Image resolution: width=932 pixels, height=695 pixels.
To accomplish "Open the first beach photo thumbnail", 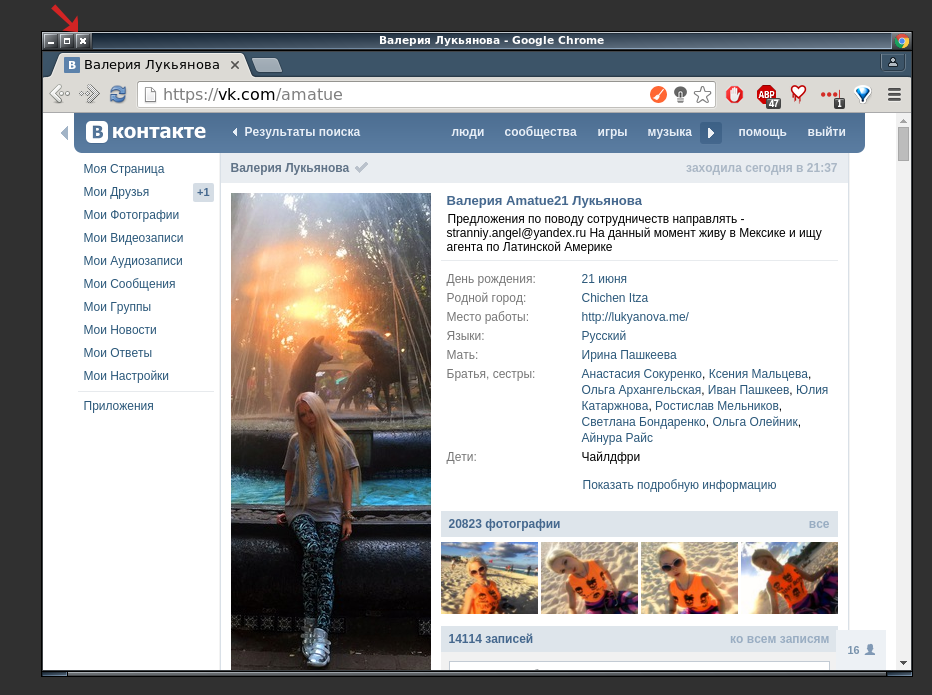I will (x=489, y=578).
